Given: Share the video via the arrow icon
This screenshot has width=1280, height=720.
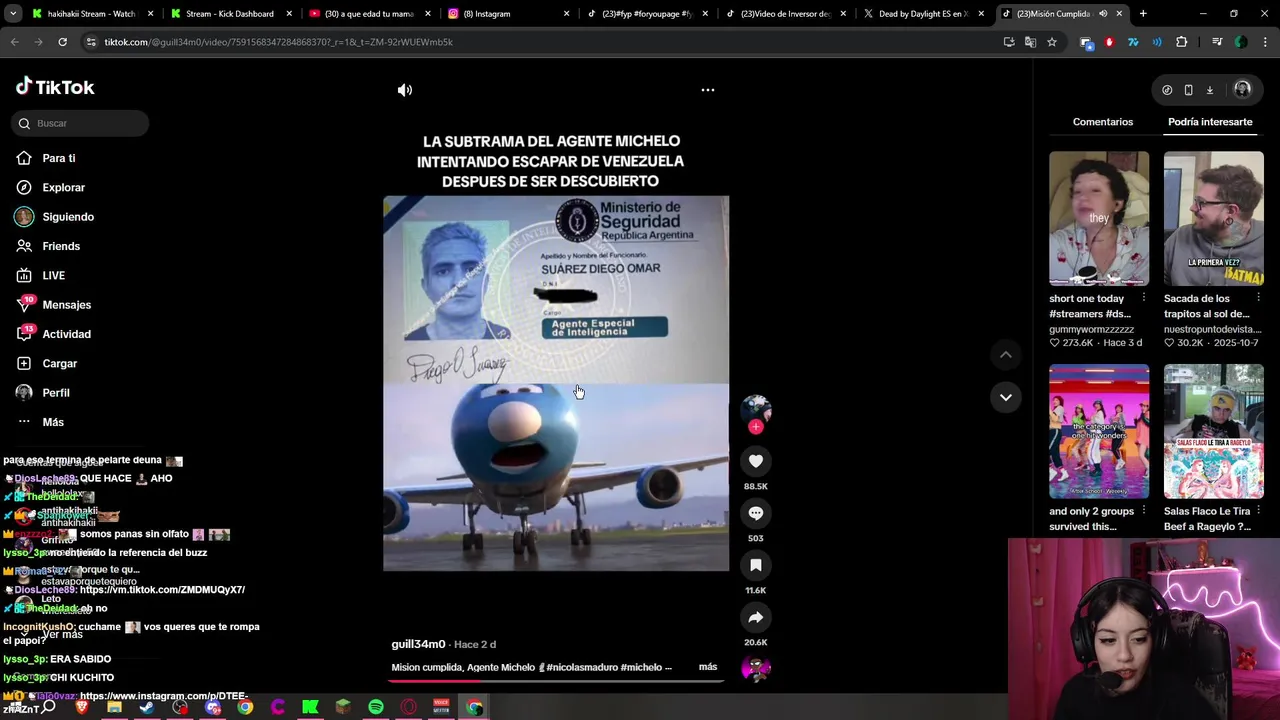Looking at the screenshot, I should coord(756,617).
